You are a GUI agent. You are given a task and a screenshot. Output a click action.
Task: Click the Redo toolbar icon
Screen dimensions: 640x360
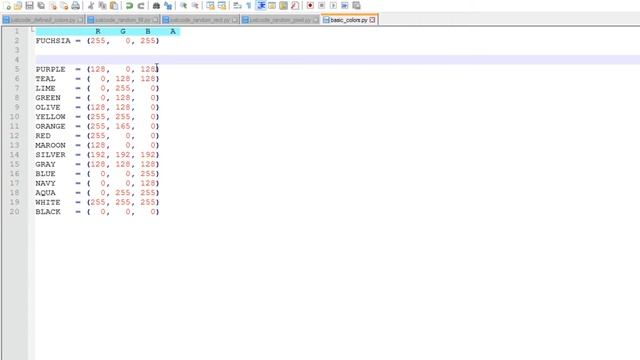(141, 6)
